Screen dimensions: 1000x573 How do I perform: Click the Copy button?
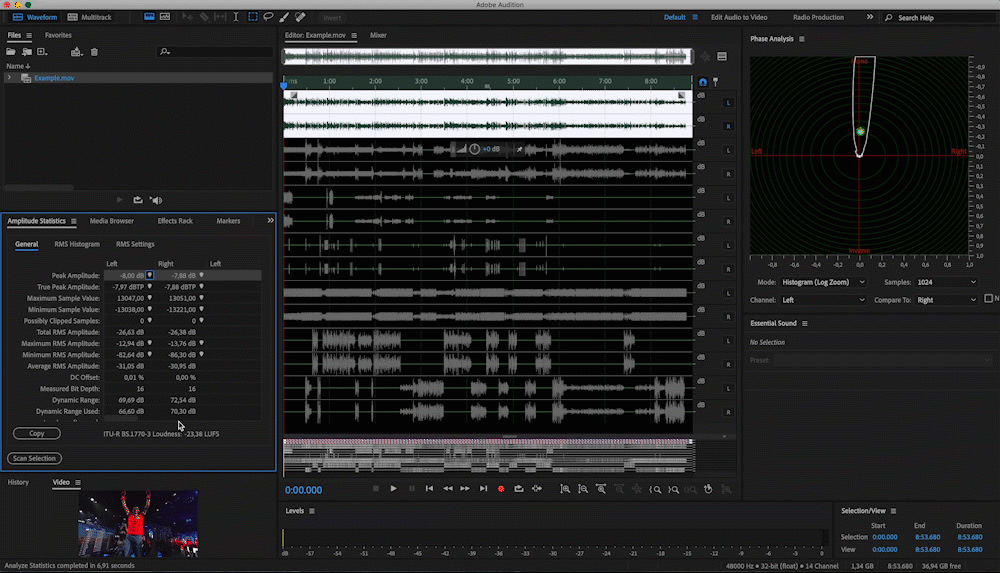(37, 434)
